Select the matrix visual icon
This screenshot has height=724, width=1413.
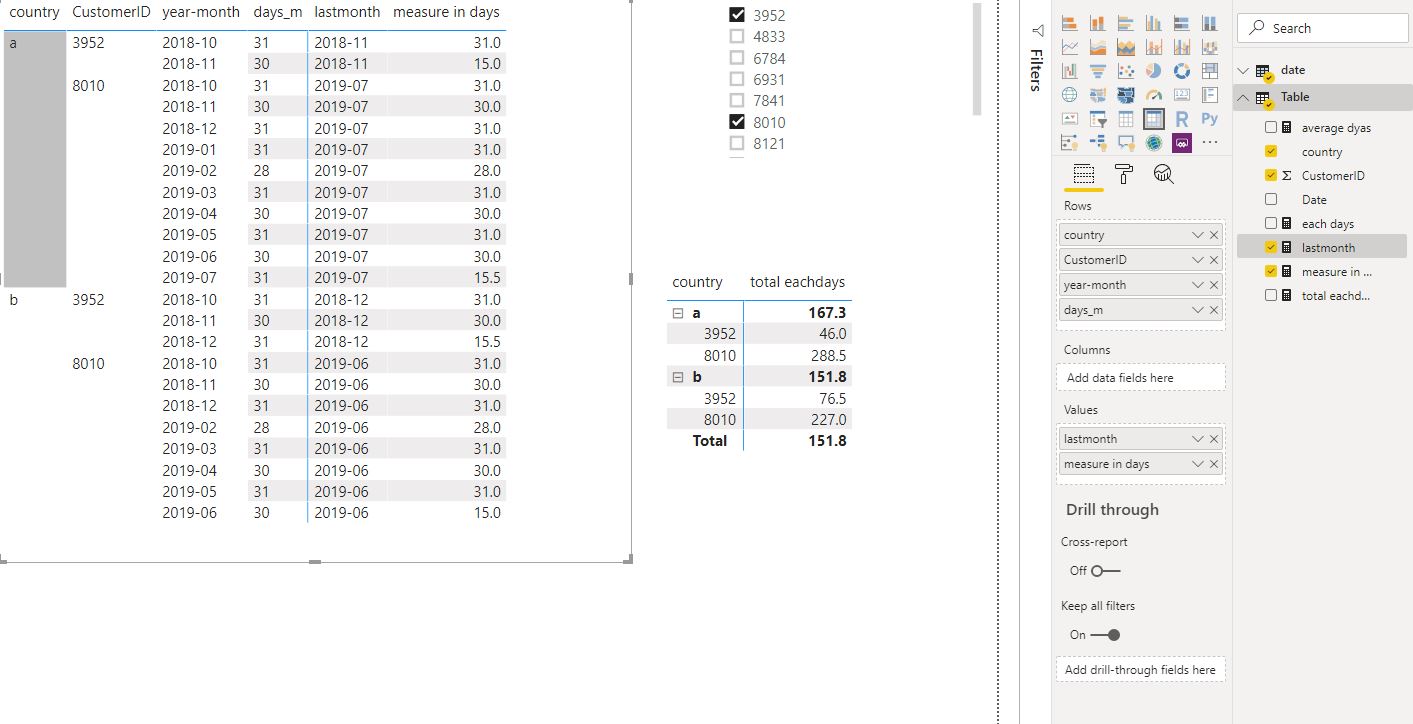pos(1154,119)
